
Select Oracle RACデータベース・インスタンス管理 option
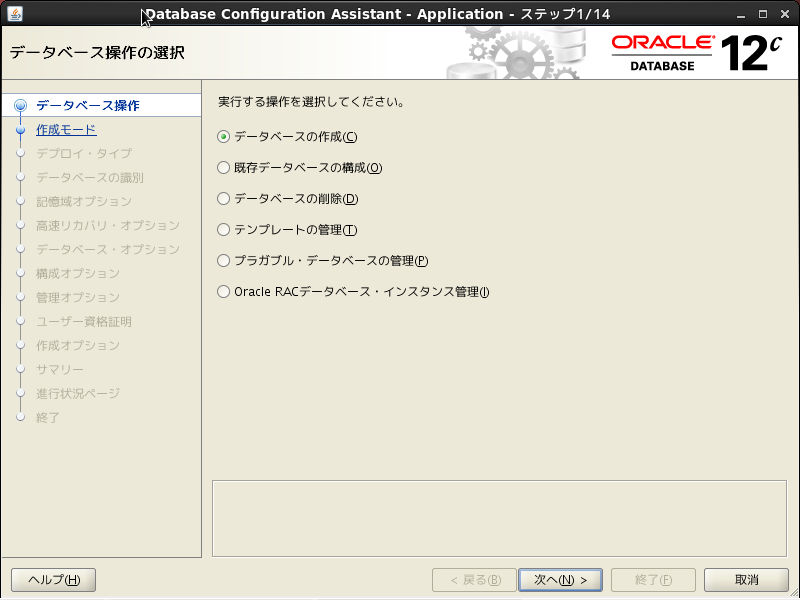click(x=353, y=292)
